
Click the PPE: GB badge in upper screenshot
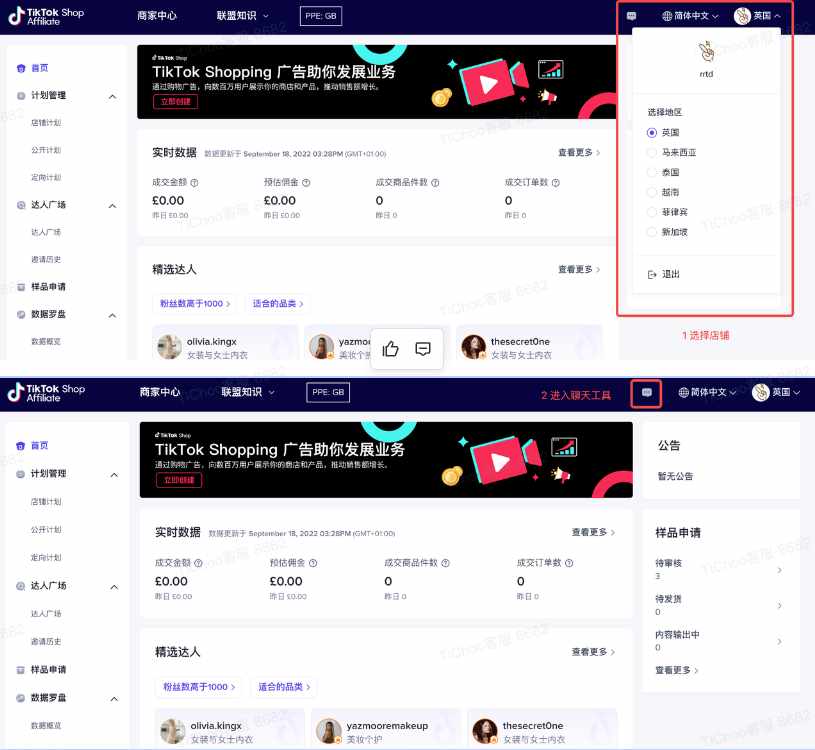321,16
